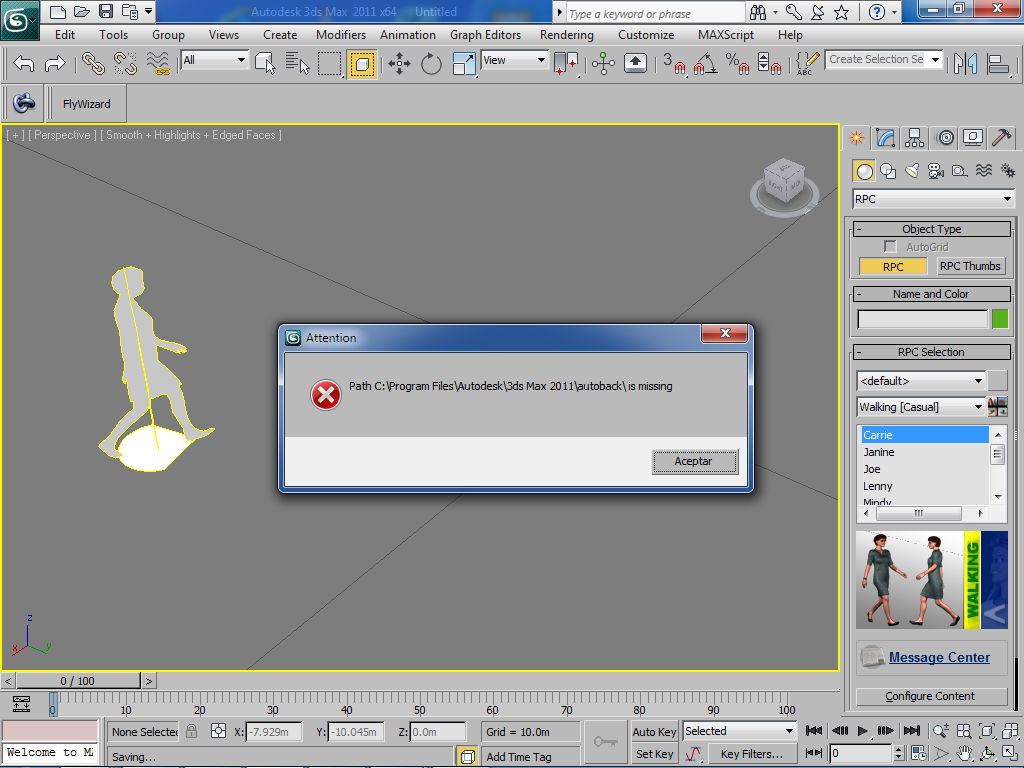Select the Select and Link tool
The image size is (1024, 768).
click(93, 64)
